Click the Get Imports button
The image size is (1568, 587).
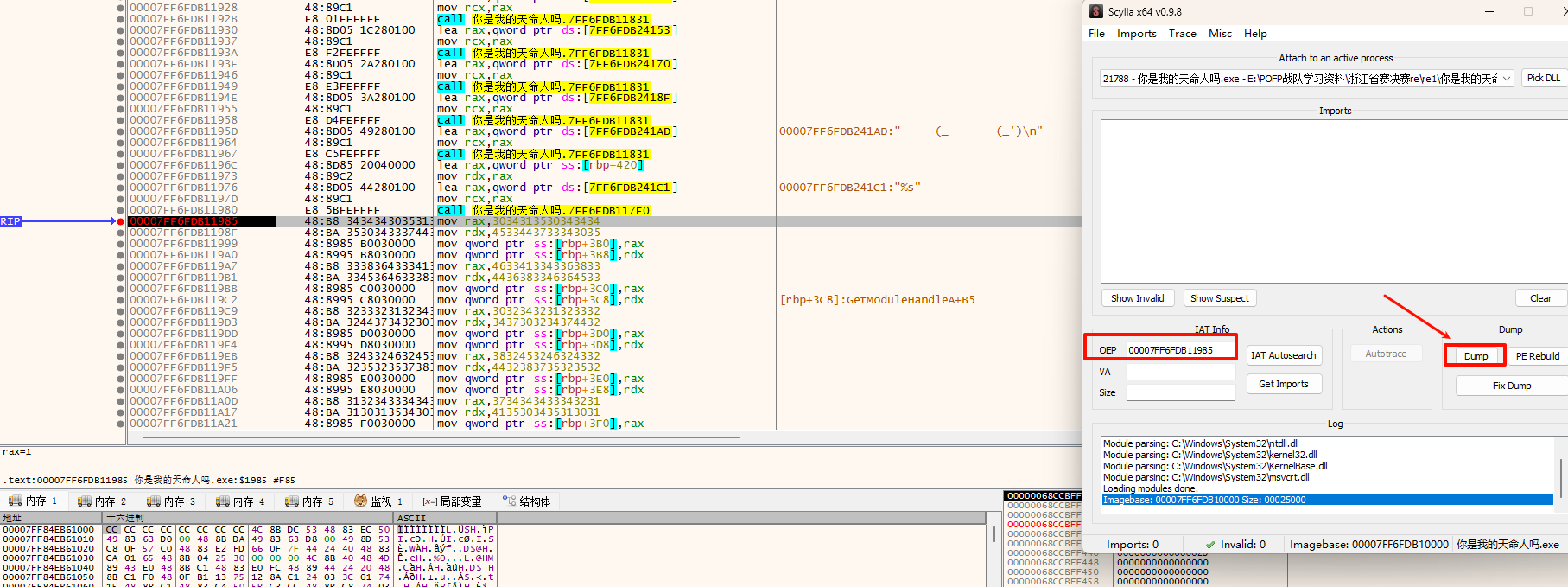point(1284,384)
